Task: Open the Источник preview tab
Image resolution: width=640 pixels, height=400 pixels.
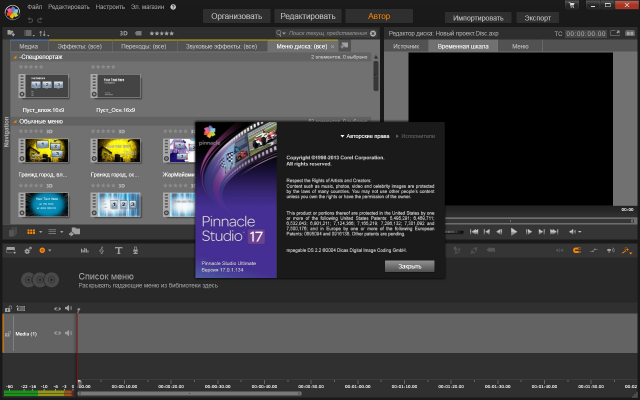Action: [406, 46]
